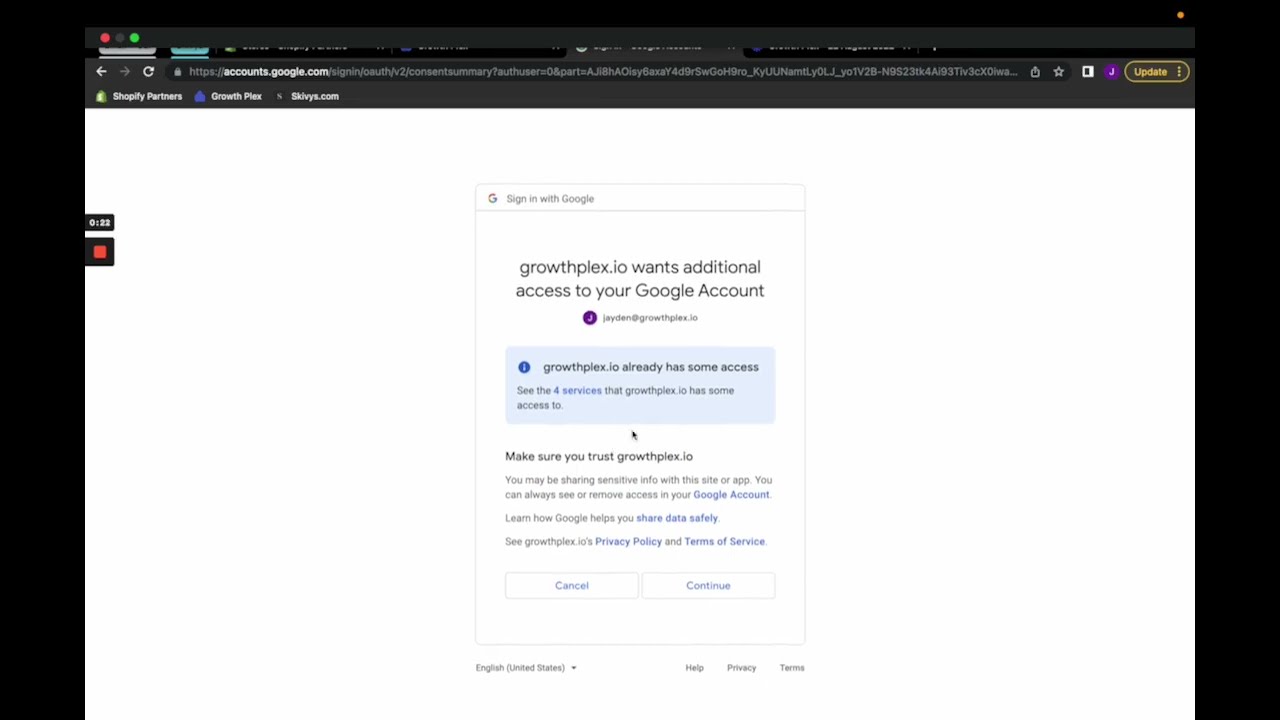Open the Terms of Service link

(x=724, y=542)
